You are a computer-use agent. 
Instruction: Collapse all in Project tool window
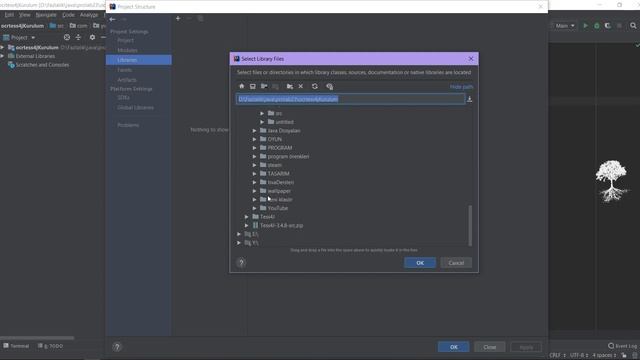(x=78, y=37)
